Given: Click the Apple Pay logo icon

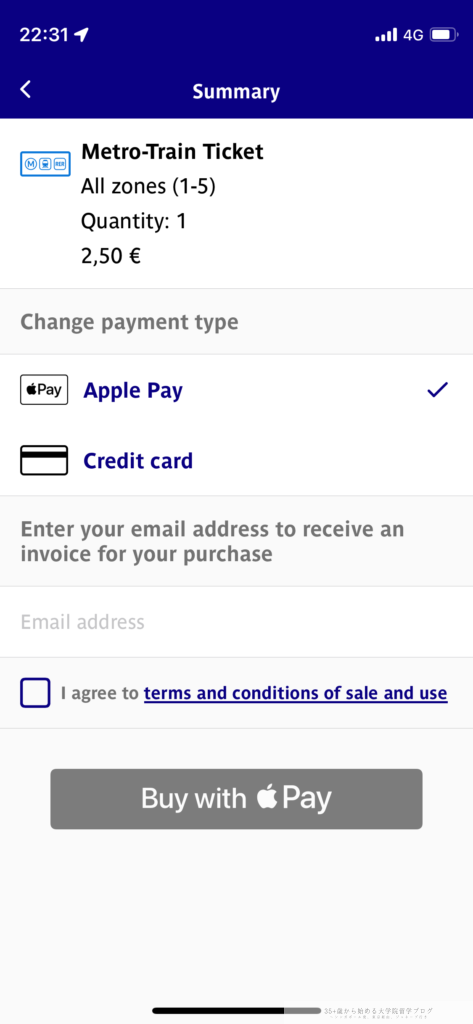Looking at the screenshot, I should pyautogui.click(x=44, y=390).
